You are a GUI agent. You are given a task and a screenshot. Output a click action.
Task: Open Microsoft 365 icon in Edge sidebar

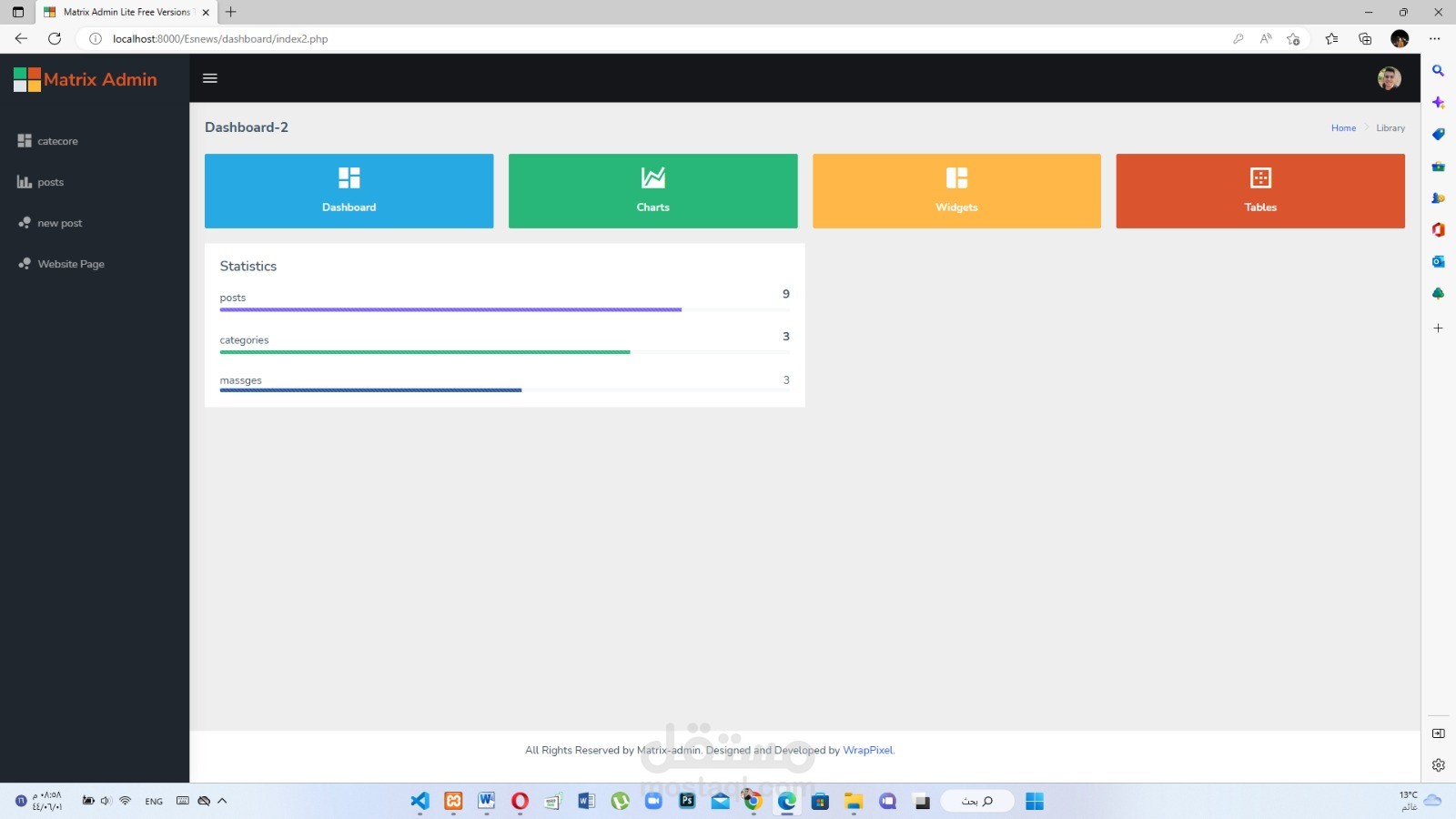pos(1438,230)
